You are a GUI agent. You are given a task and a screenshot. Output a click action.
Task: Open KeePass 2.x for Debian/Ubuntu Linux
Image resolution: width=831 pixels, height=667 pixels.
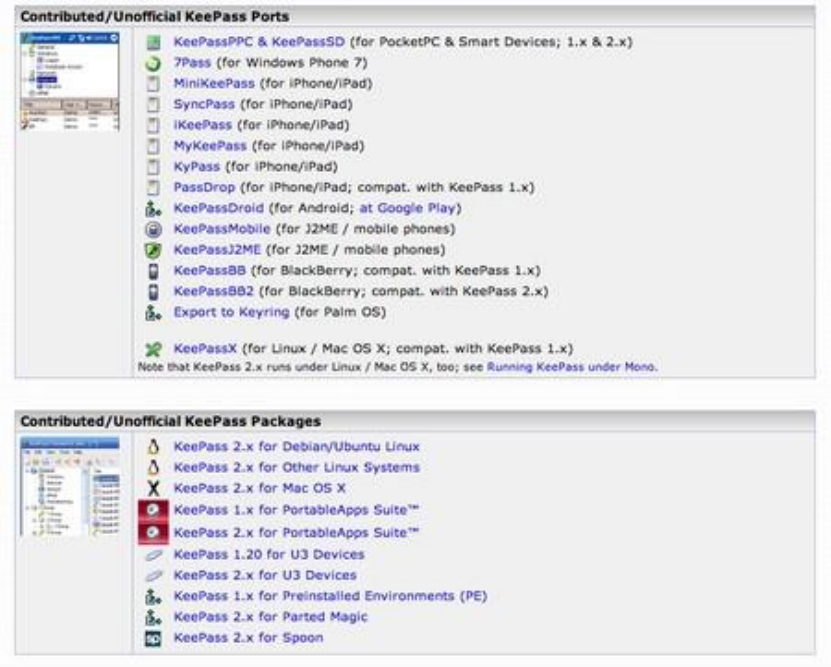coord(297,446)
